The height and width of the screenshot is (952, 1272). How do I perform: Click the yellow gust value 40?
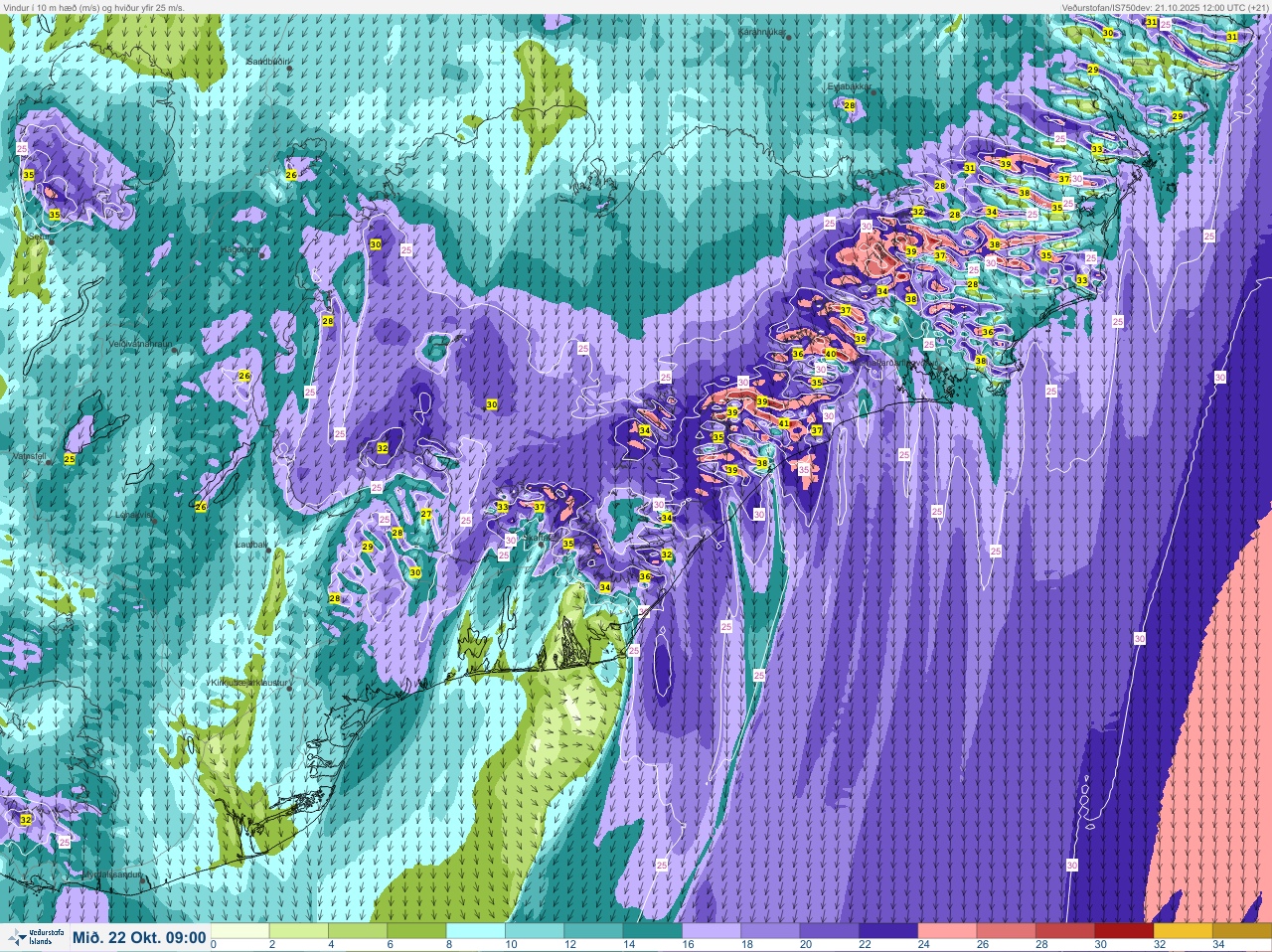(831, 354)
